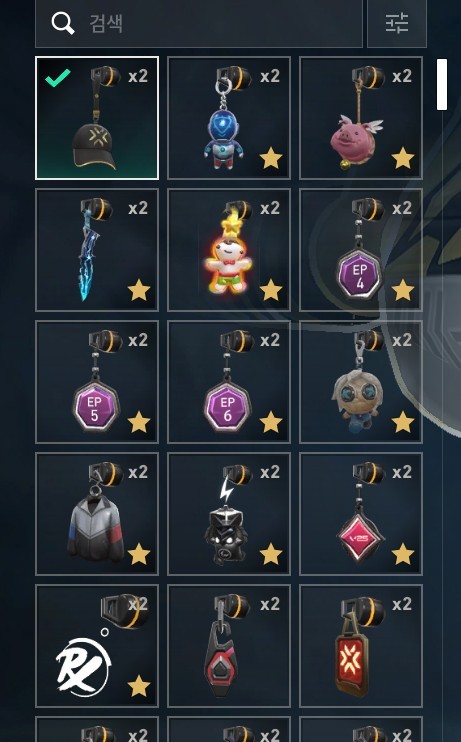Choose the black and red shield buddy

(229, 646)
